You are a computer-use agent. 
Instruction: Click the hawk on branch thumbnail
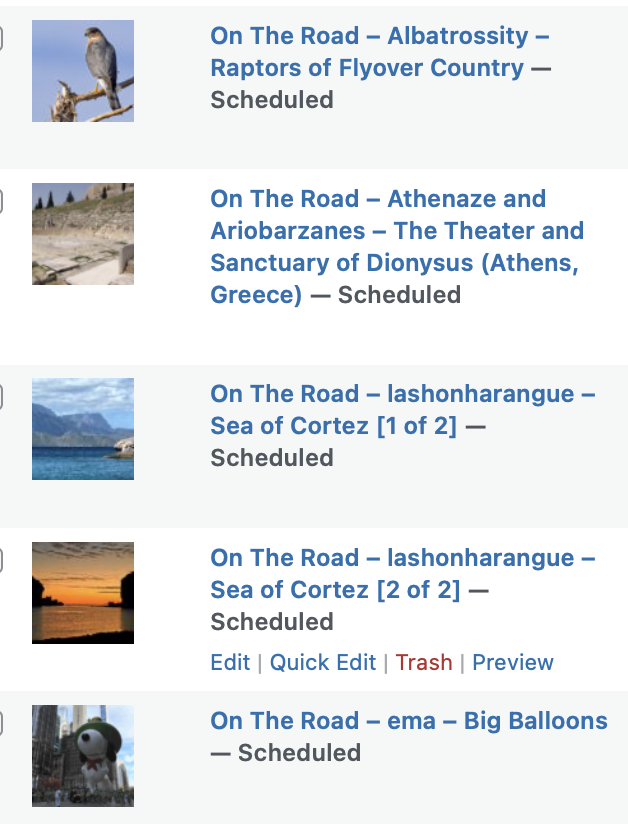[83, 71]
